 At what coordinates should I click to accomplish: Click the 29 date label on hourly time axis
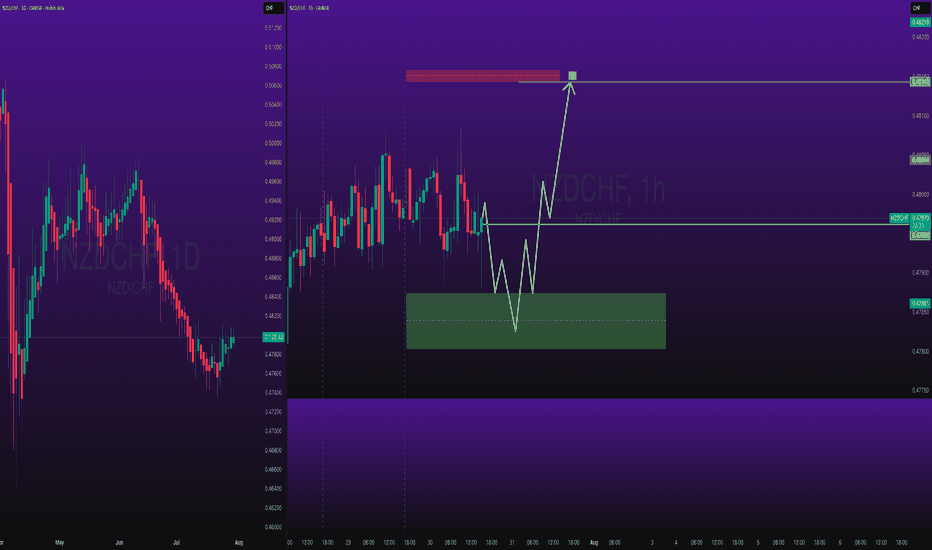tap(348, 542)
